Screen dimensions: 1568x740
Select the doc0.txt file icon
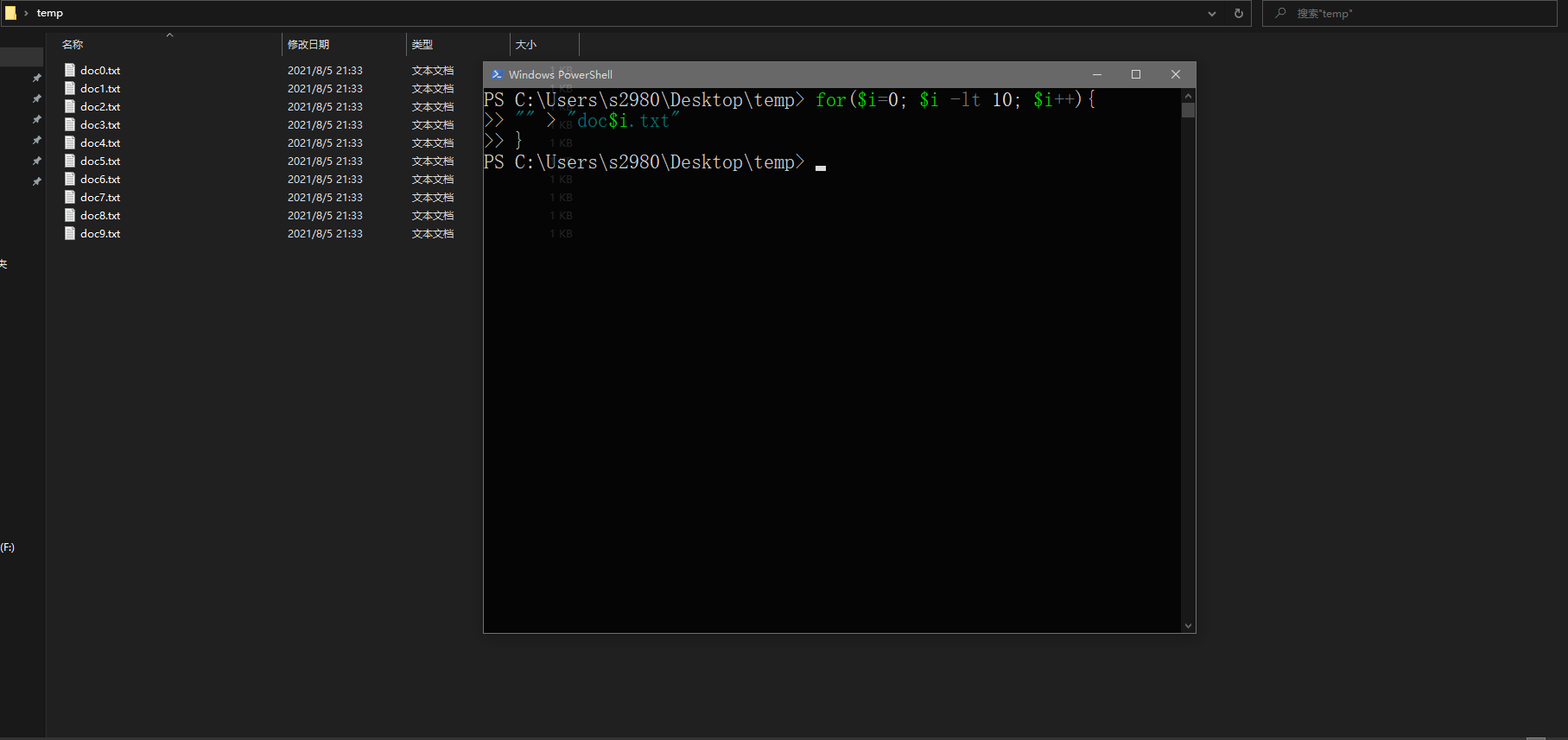[x=70, y=70]
